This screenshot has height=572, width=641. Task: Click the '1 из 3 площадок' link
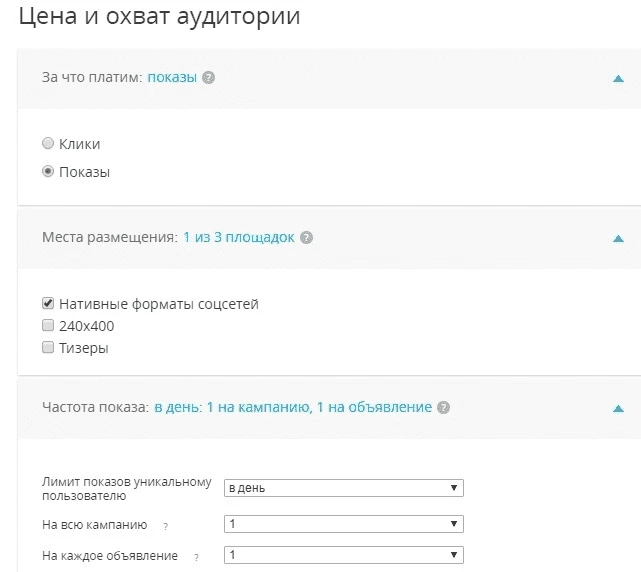pos(239,237)
